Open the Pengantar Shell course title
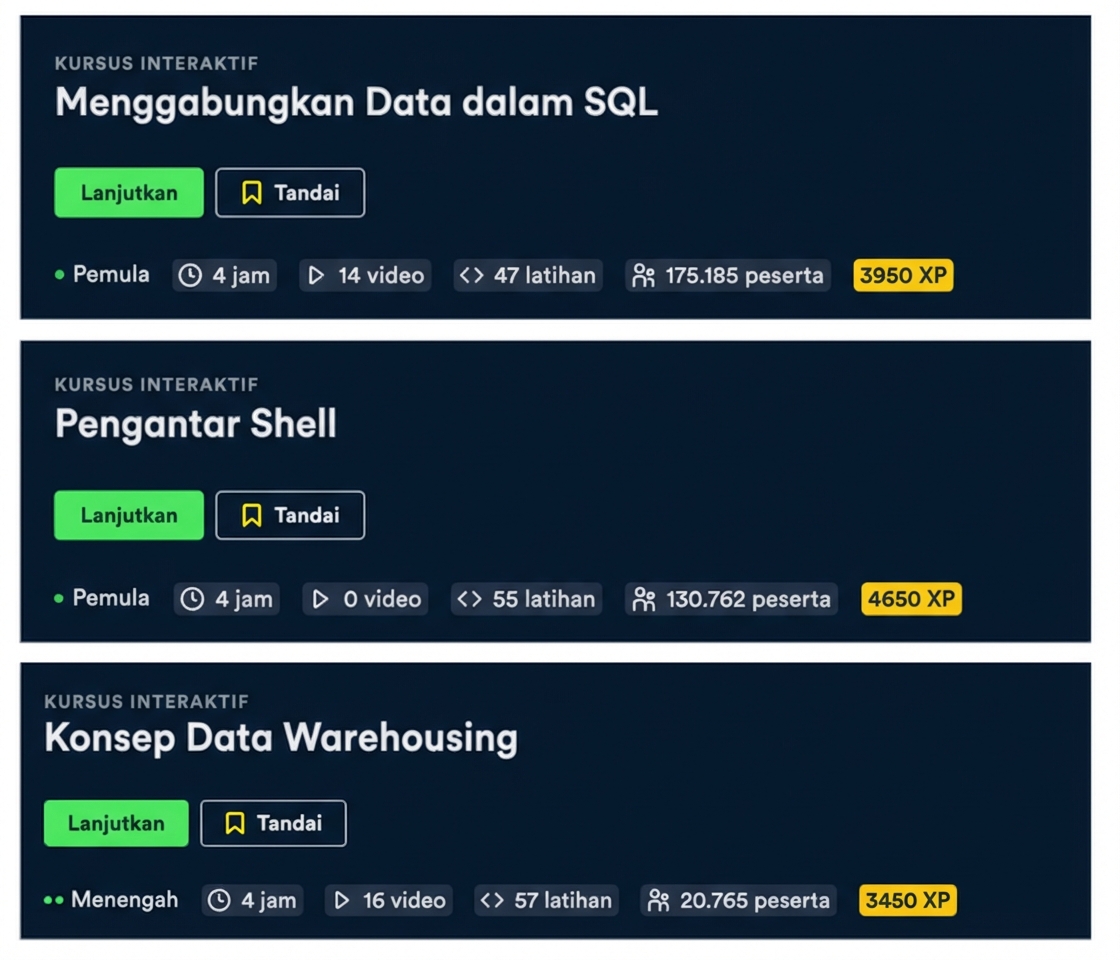 (196, 423)
